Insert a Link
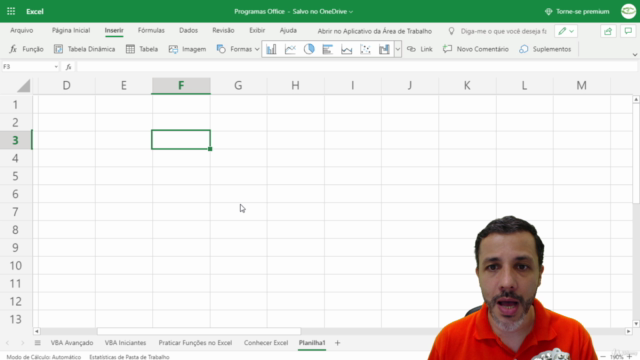 point(420,49)
